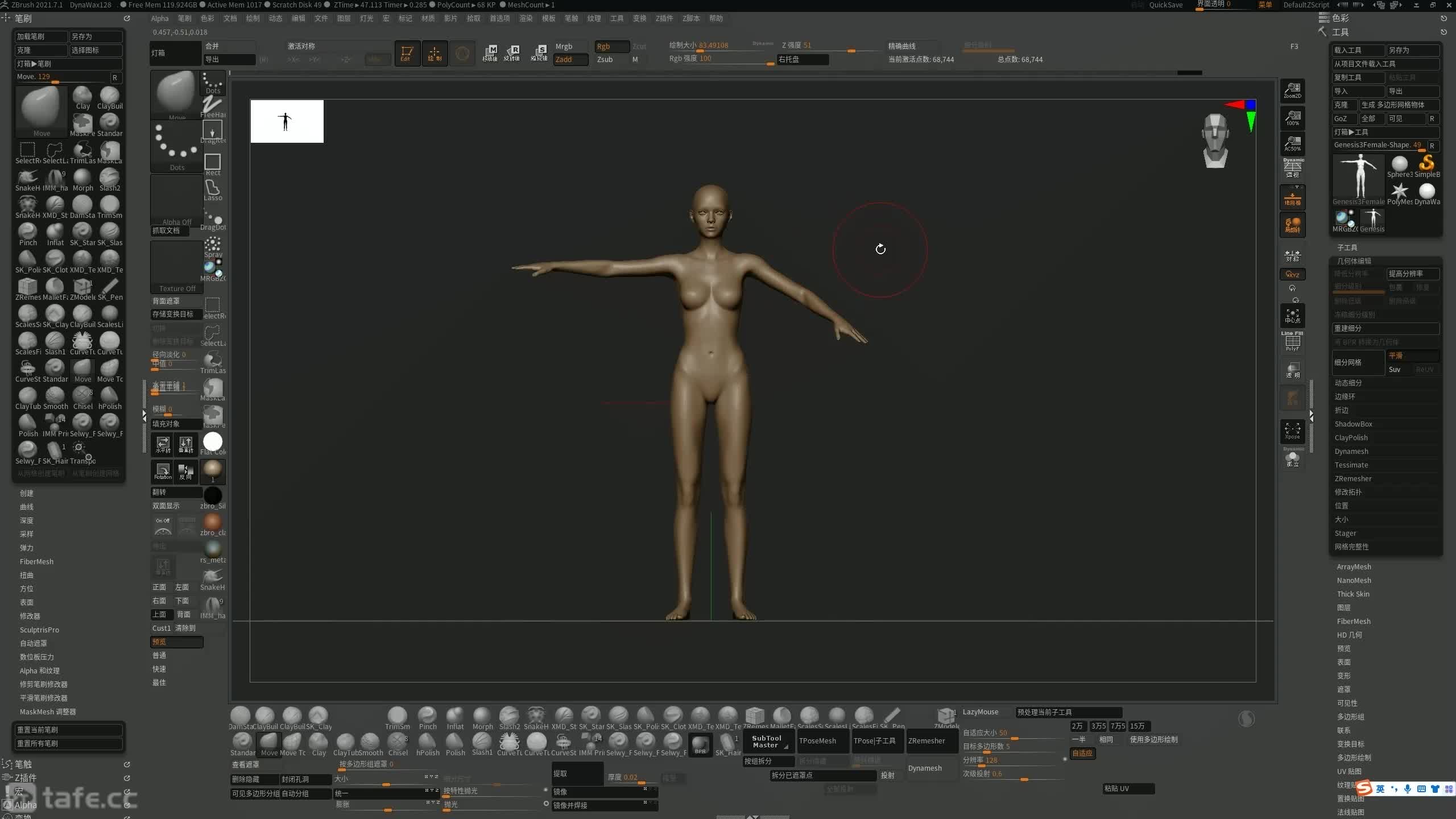Expand the ArrayMesh subpalette
The width and height of the screenshot is (1456, 819).
tap(1354, 566)
